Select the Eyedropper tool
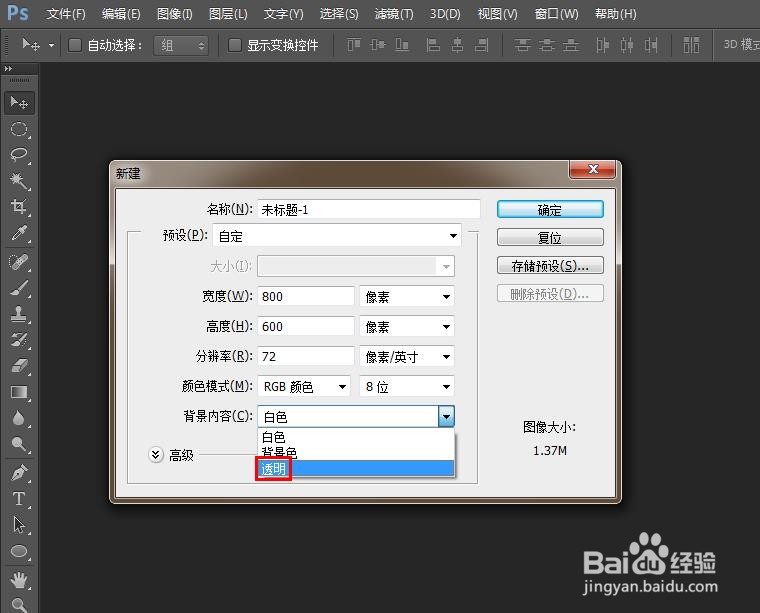The width and height of the screenshot is (760, 613). click(x=19, y=233)
